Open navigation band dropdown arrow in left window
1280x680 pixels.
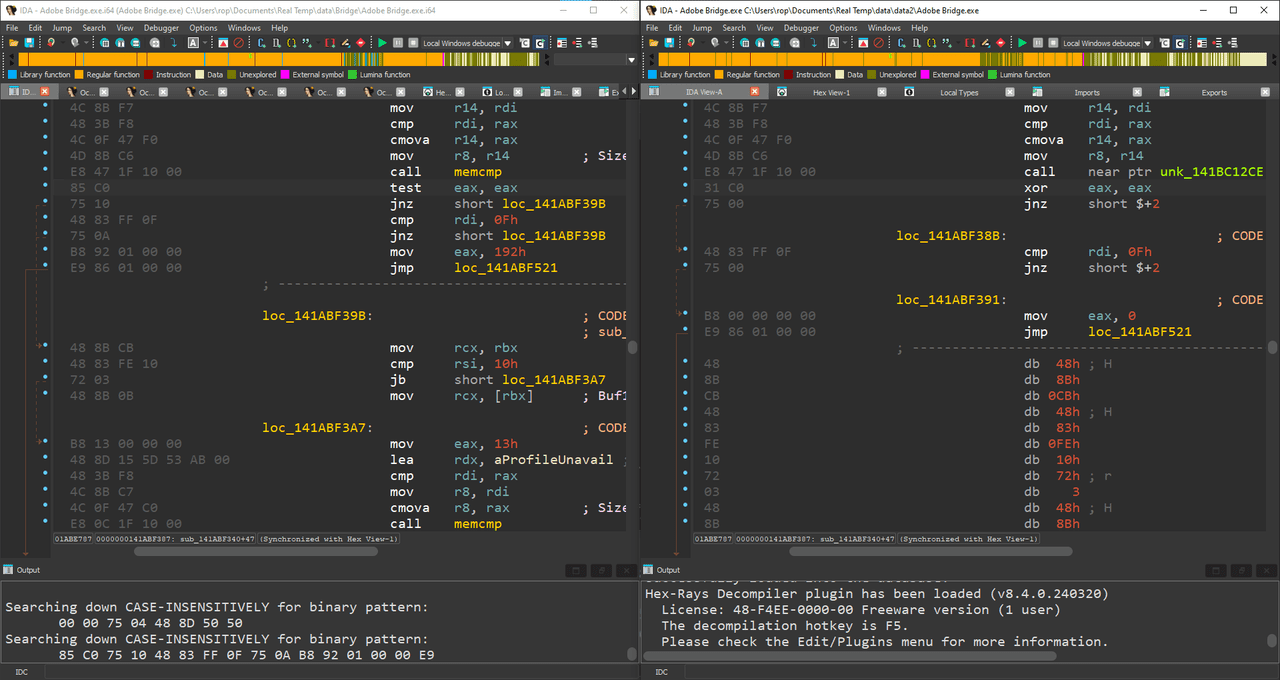631,60
